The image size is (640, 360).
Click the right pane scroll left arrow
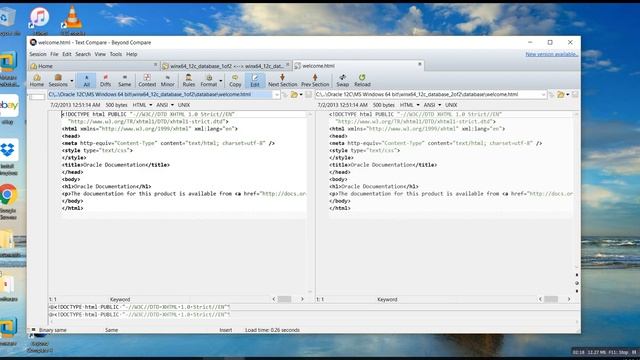tap(540, 299)
